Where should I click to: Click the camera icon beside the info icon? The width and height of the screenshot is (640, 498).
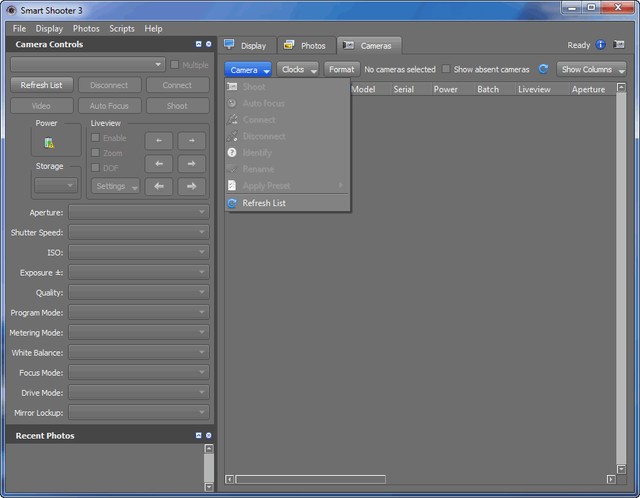pos(618,45)
